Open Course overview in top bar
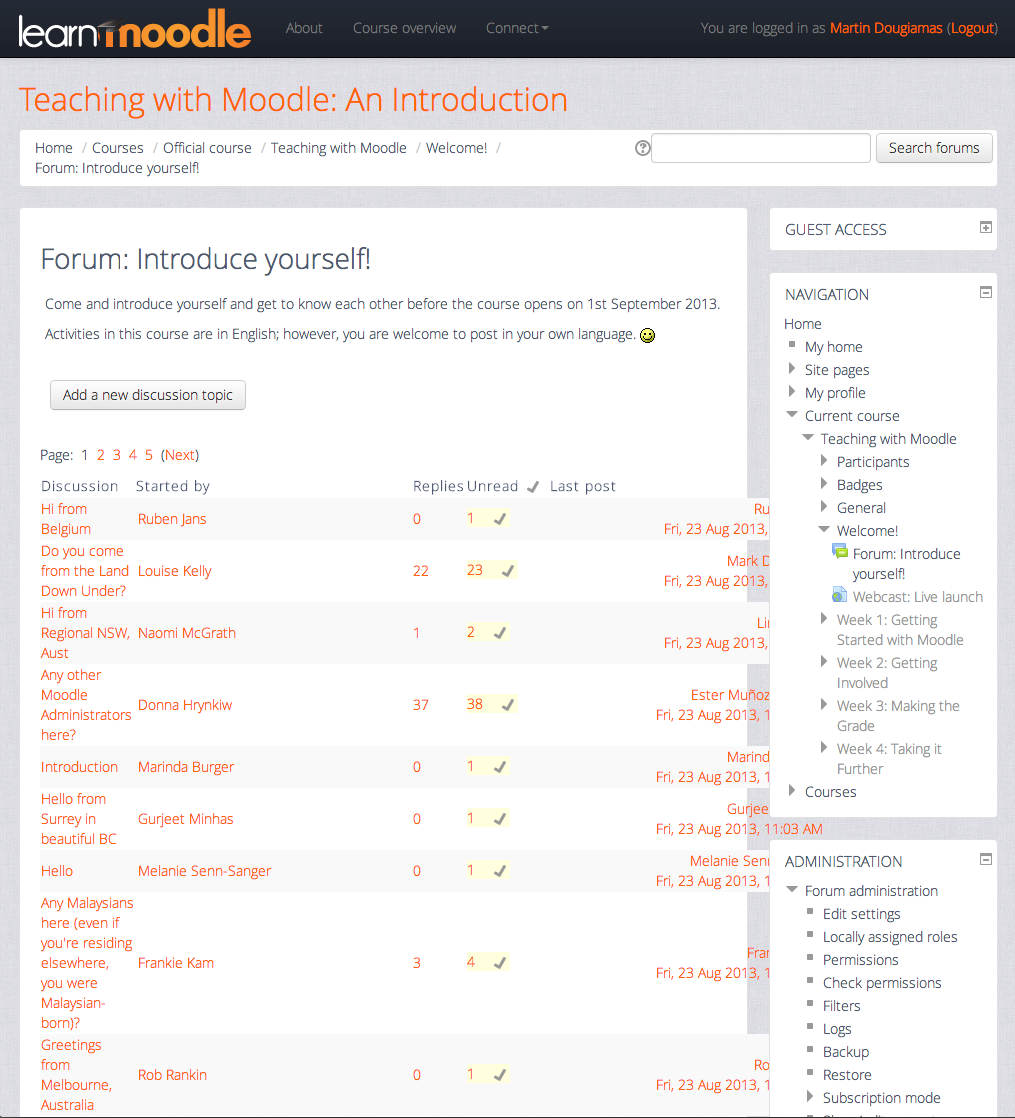This screenshot has width=1015, height=1118. click(x=404, y=28)
